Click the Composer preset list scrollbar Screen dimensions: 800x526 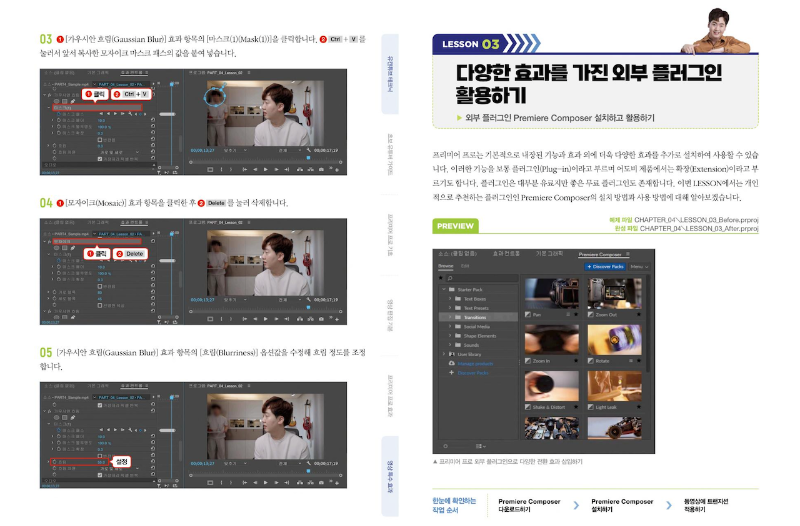[648, 323]
